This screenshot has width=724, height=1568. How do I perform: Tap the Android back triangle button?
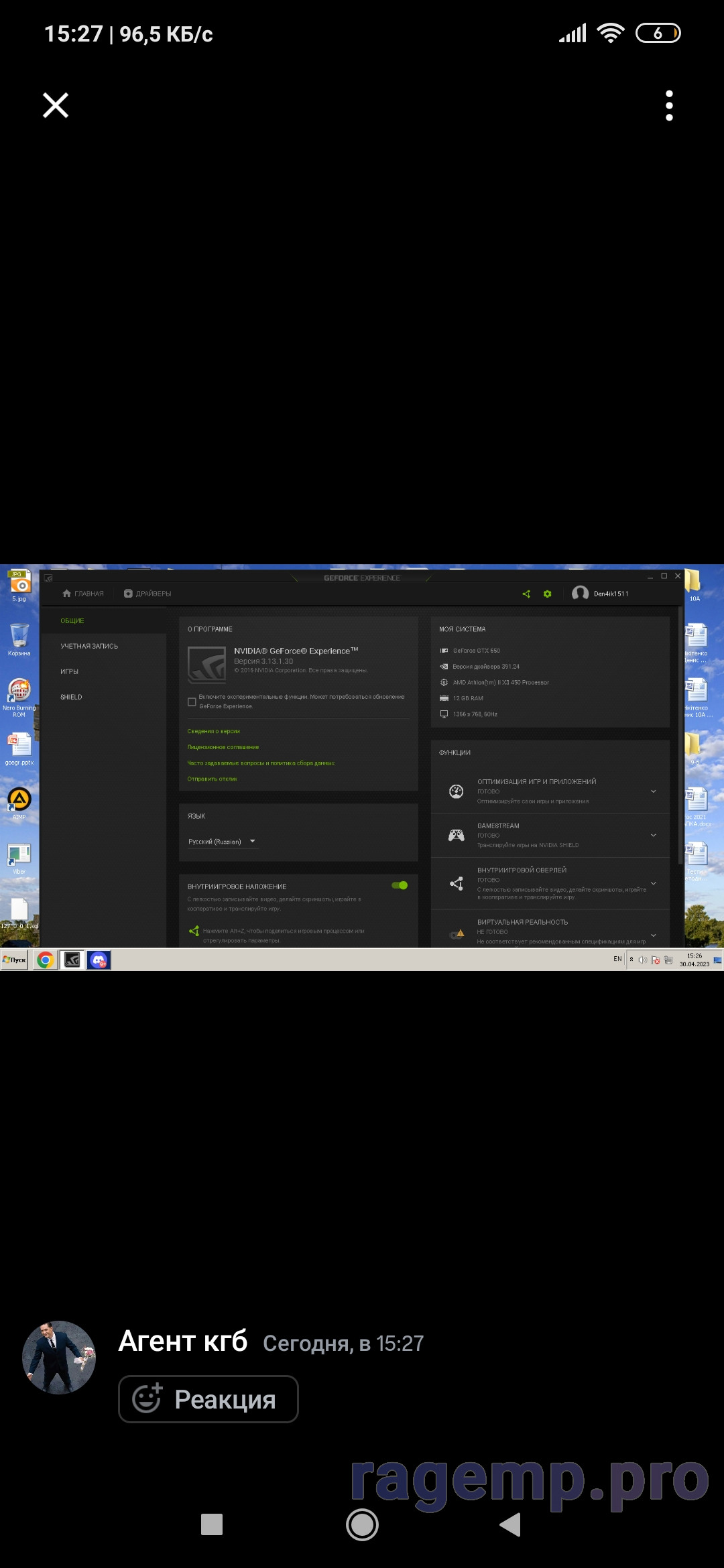pos(510,1524)
